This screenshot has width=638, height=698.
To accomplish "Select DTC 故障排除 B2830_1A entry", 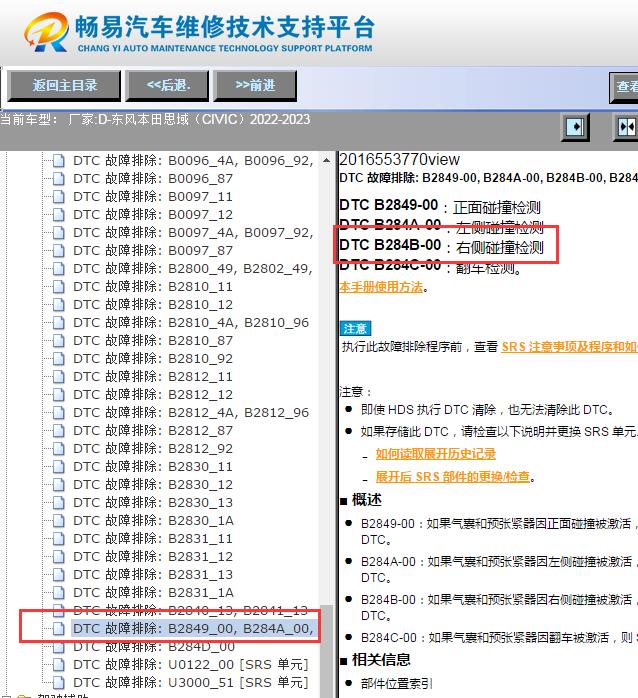I will point(153,520).
